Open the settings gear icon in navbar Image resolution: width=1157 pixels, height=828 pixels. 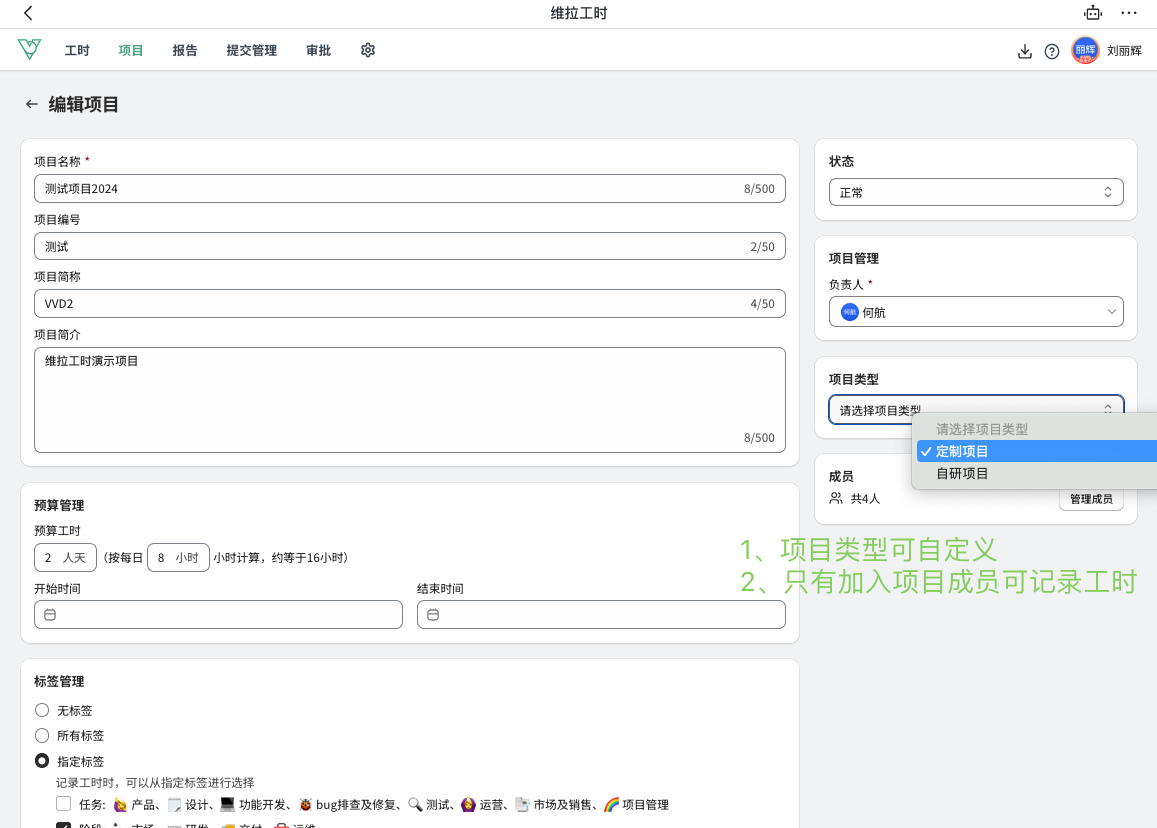368,50
